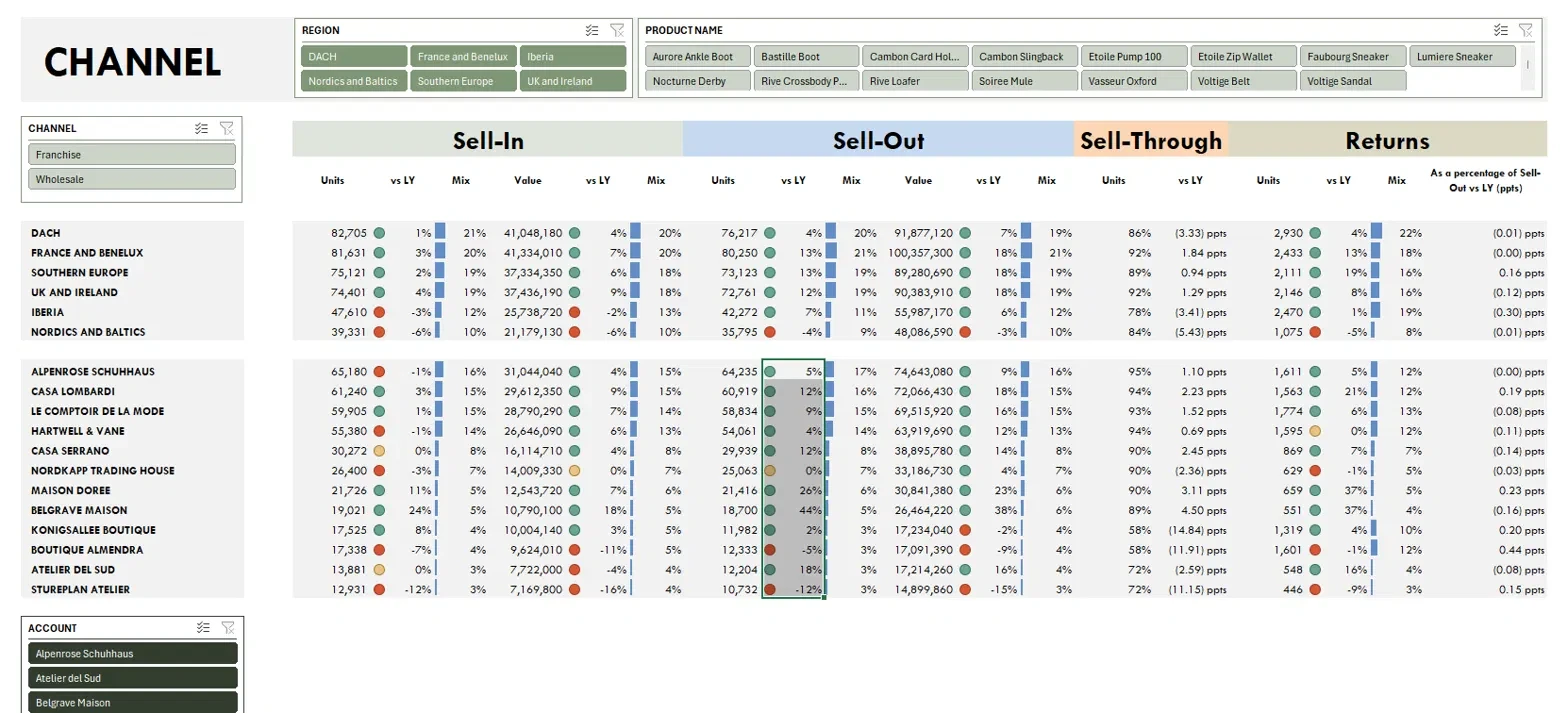
Task: Pick Alpenrose Schuhhaus in the Account slicer
Action: [133, 653]
